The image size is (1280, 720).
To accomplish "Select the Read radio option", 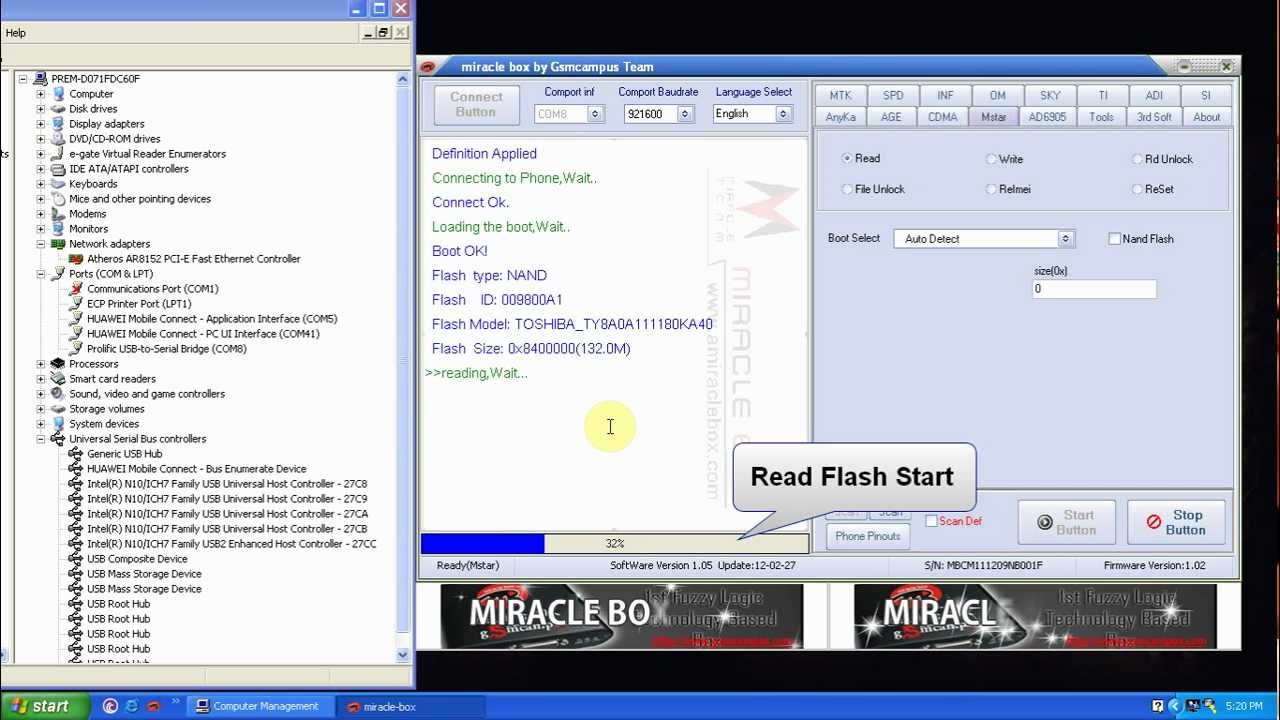I will click(847, 158).
